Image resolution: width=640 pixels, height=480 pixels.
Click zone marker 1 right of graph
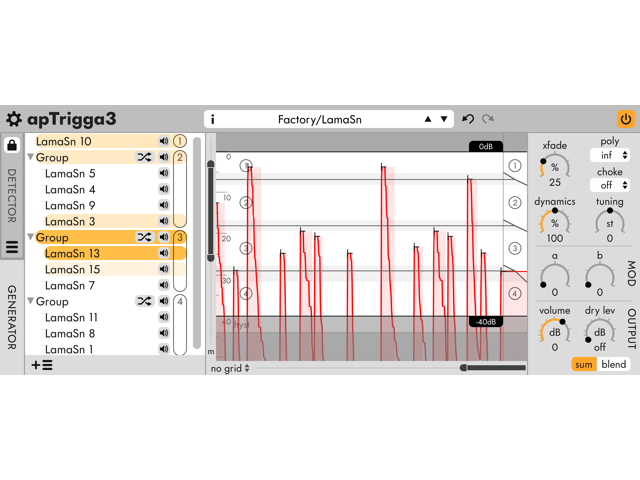coord(515,166)
